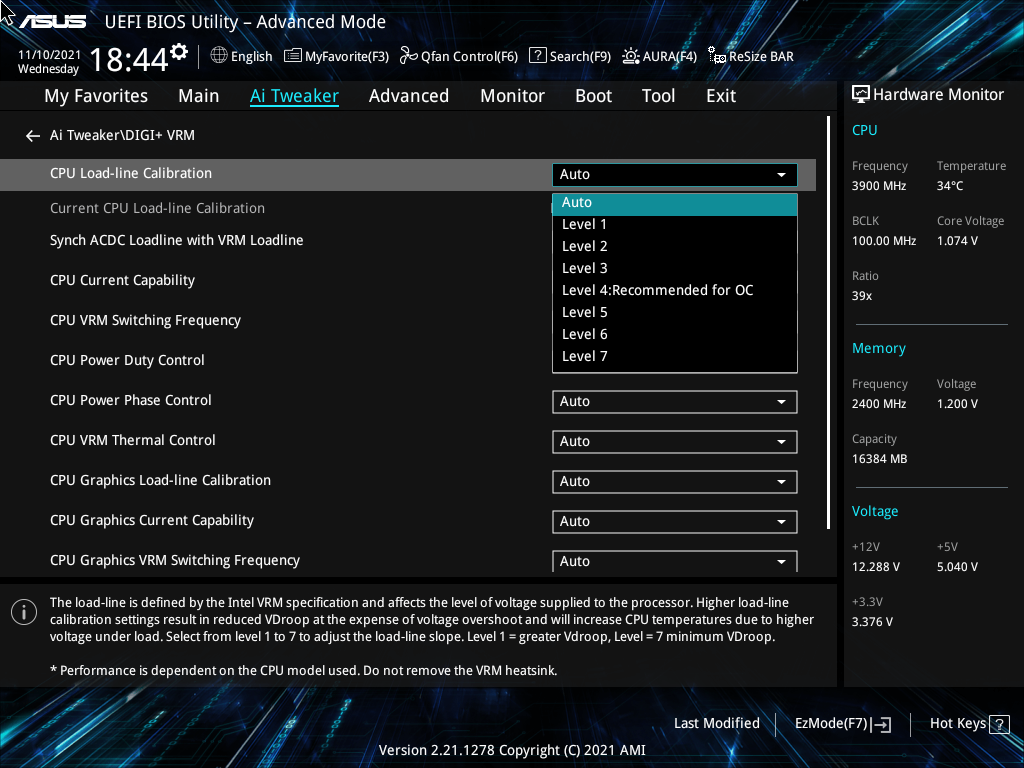Open CPU Graphics Current Capability dropdown

(x=675, y=522)
